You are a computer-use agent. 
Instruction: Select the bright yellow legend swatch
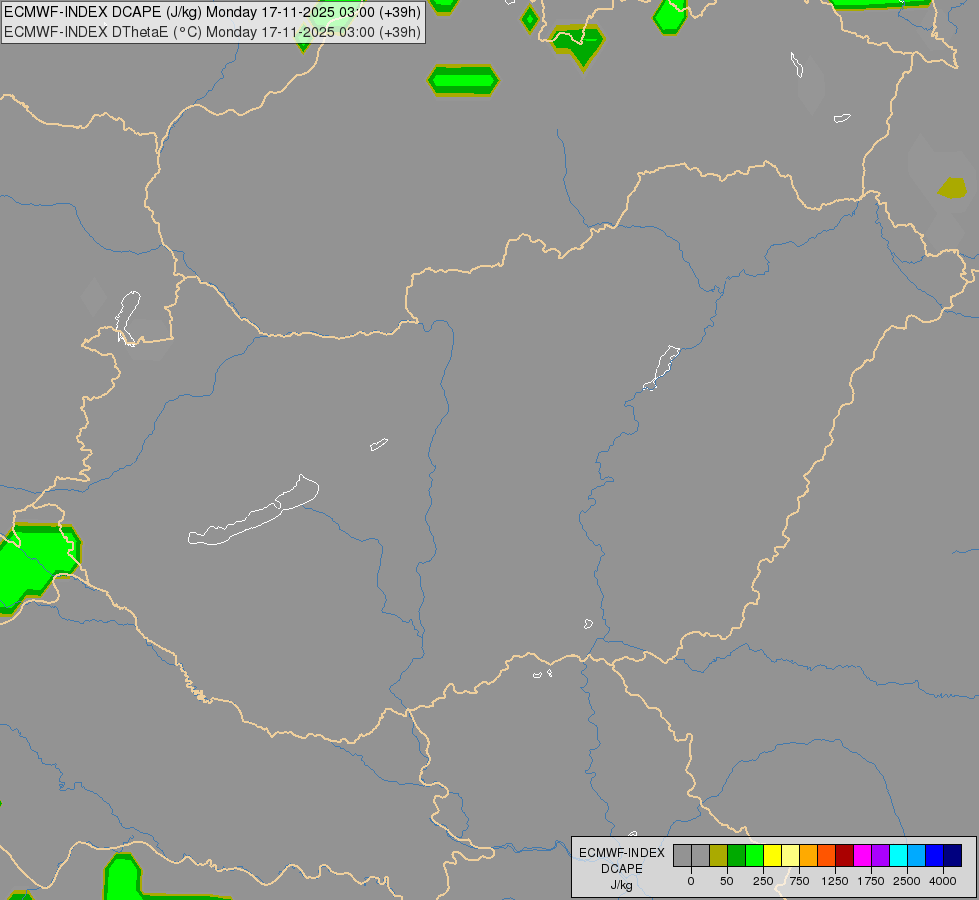[x=773, y=856]
